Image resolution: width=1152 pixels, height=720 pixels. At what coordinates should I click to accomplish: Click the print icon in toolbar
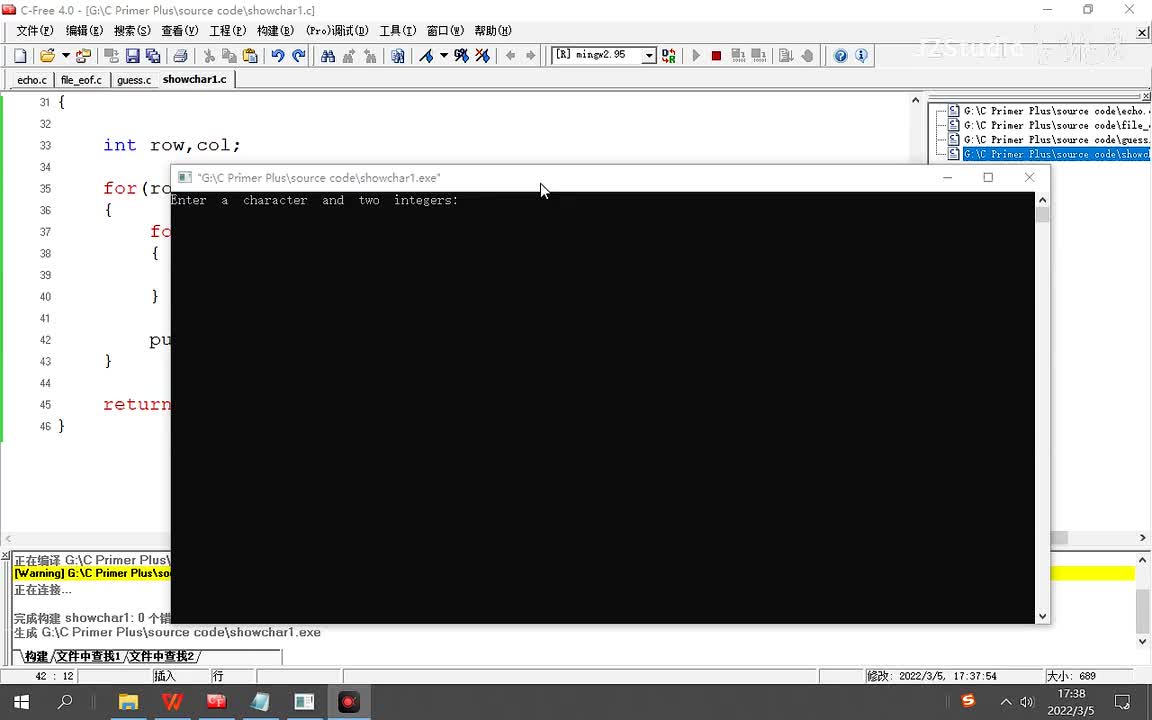(180, 55)
